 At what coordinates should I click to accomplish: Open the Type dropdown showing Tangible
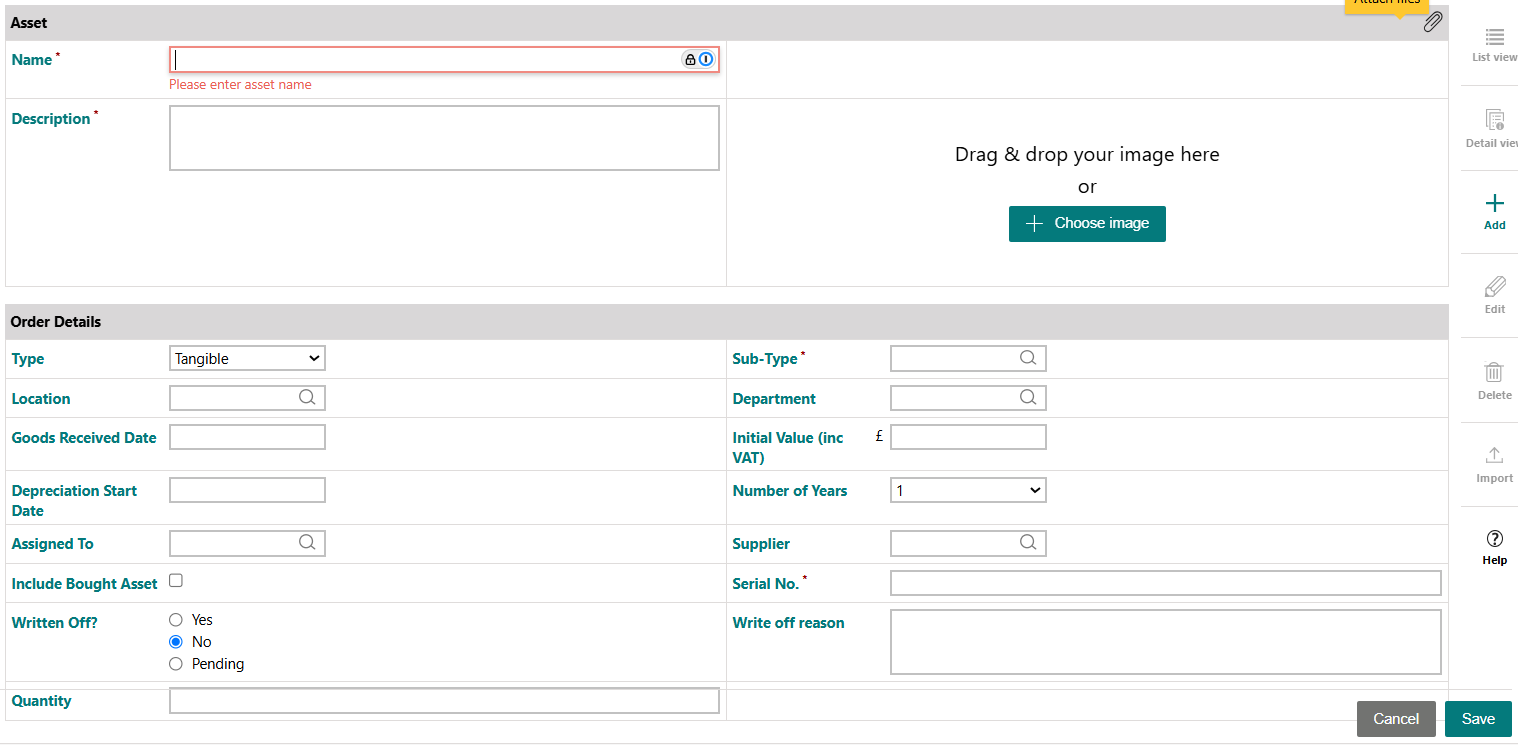pos(247,358)
